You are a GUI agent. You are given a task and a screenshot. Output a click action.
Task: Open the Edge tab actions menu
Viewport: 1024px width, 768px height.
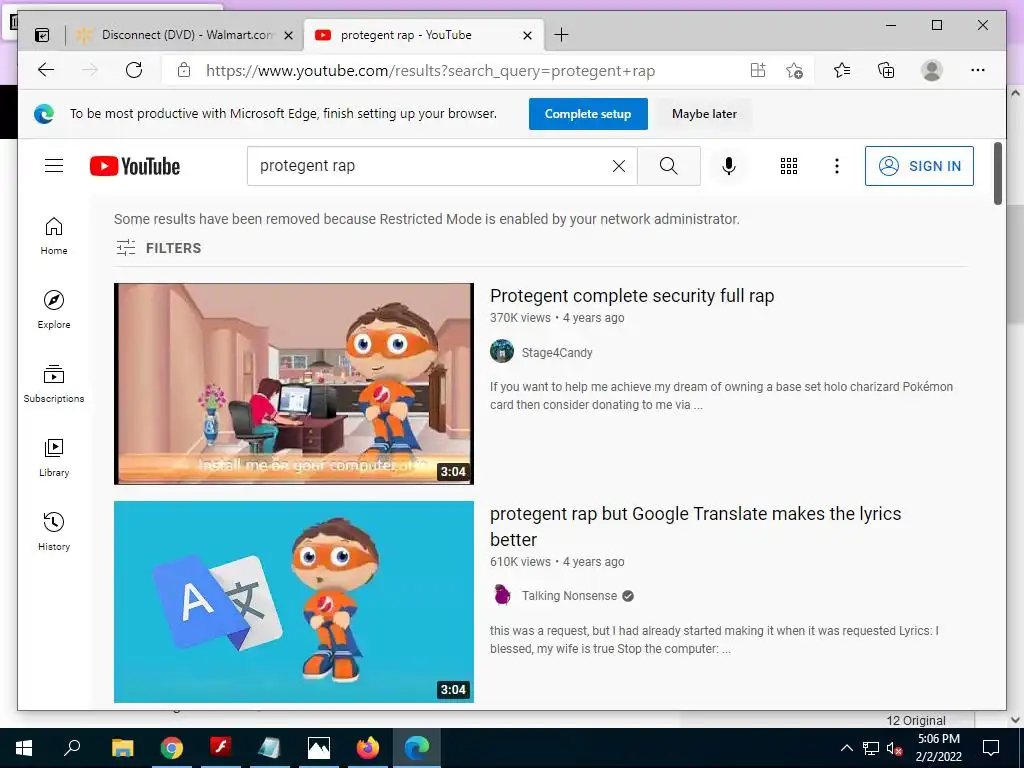[x=42, y=35]
